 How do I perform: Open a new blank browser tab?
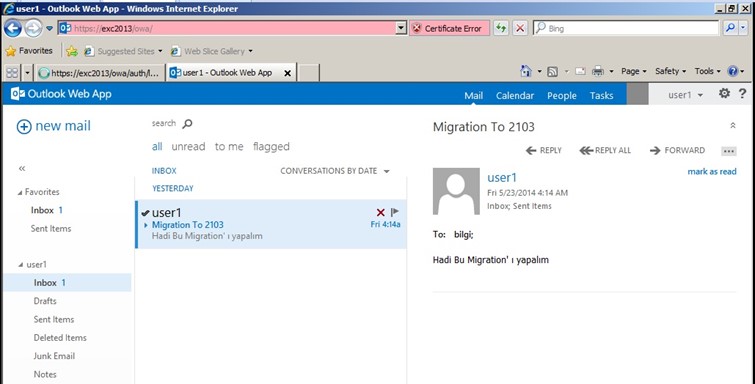tap(308, 73)
